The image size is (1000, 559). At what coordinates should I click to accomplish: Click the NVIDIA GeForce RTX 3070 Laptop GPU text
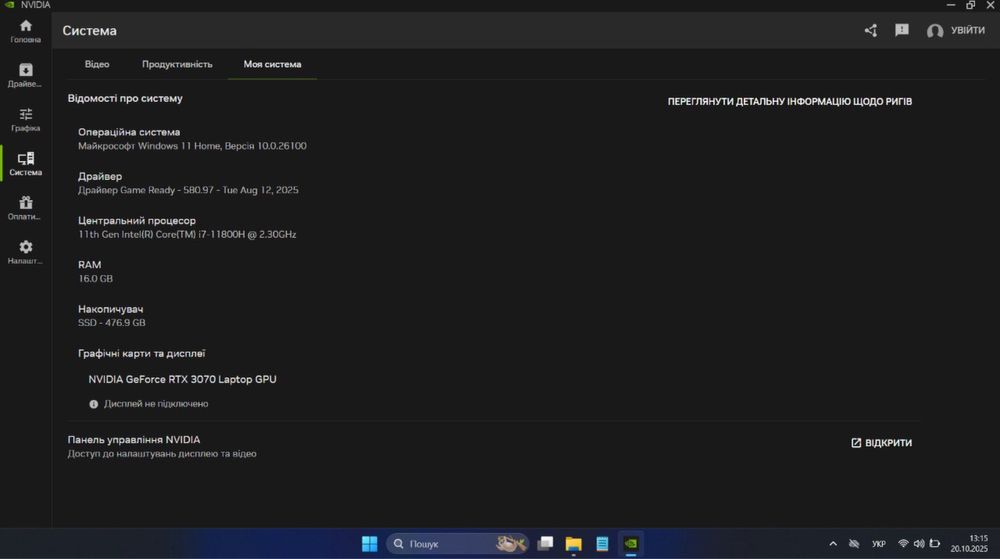coord(182,379)
